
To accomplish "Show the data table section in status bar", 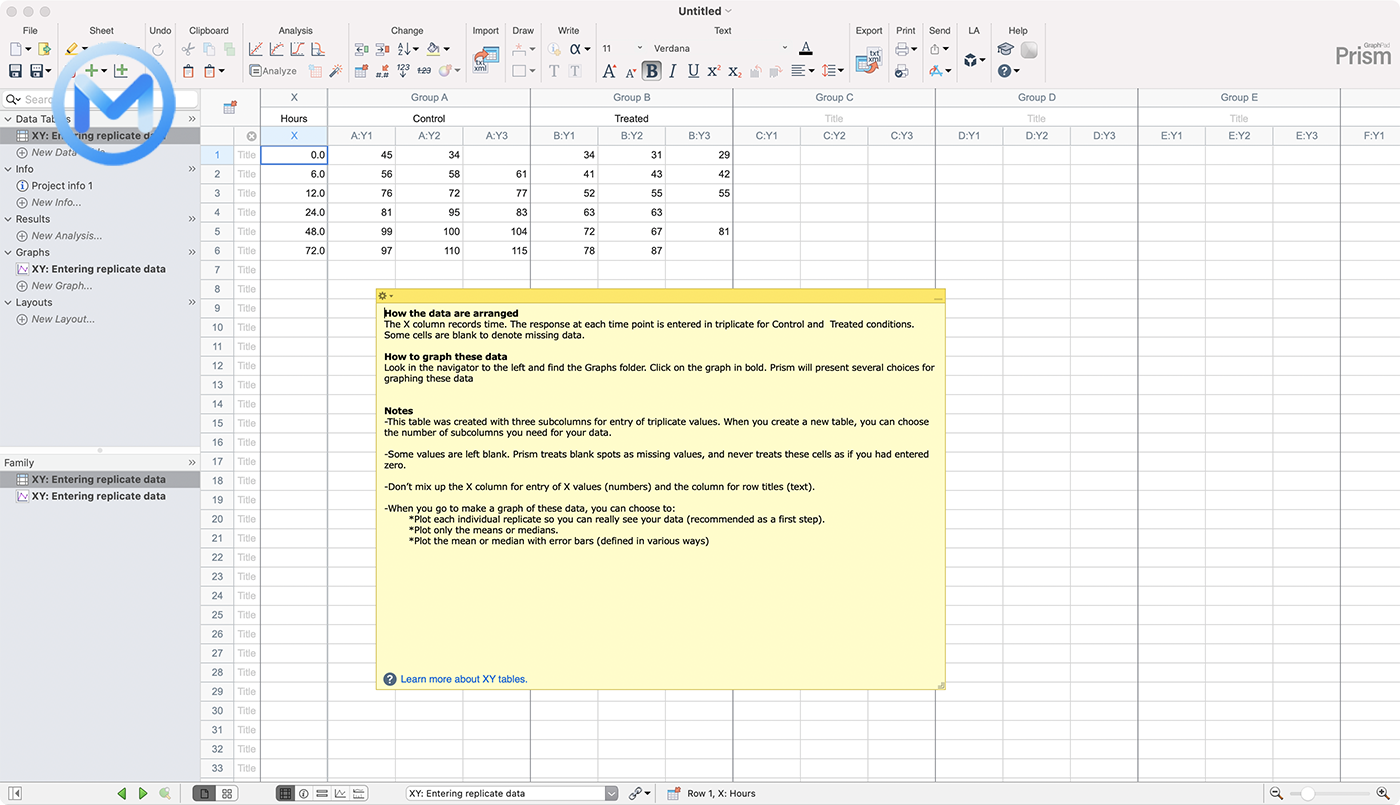I will tap(285, 793).
